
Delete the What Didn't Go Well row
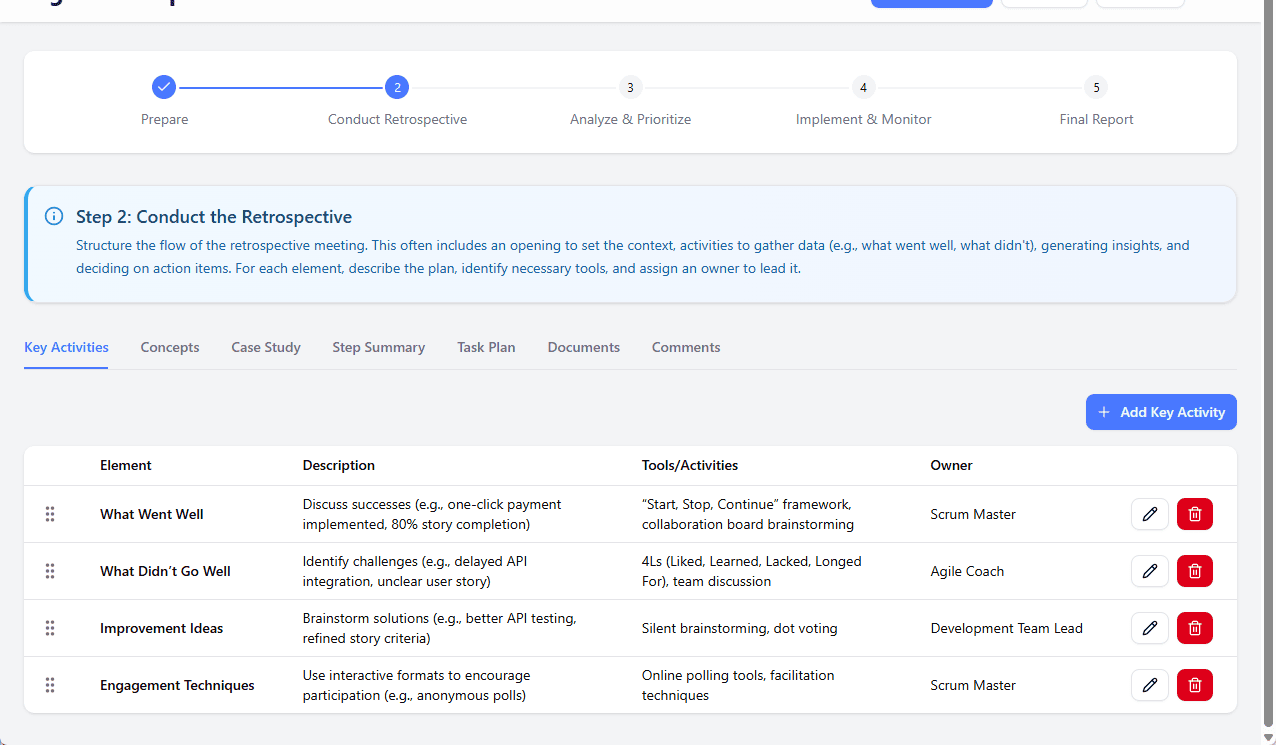coord(1194,571)
